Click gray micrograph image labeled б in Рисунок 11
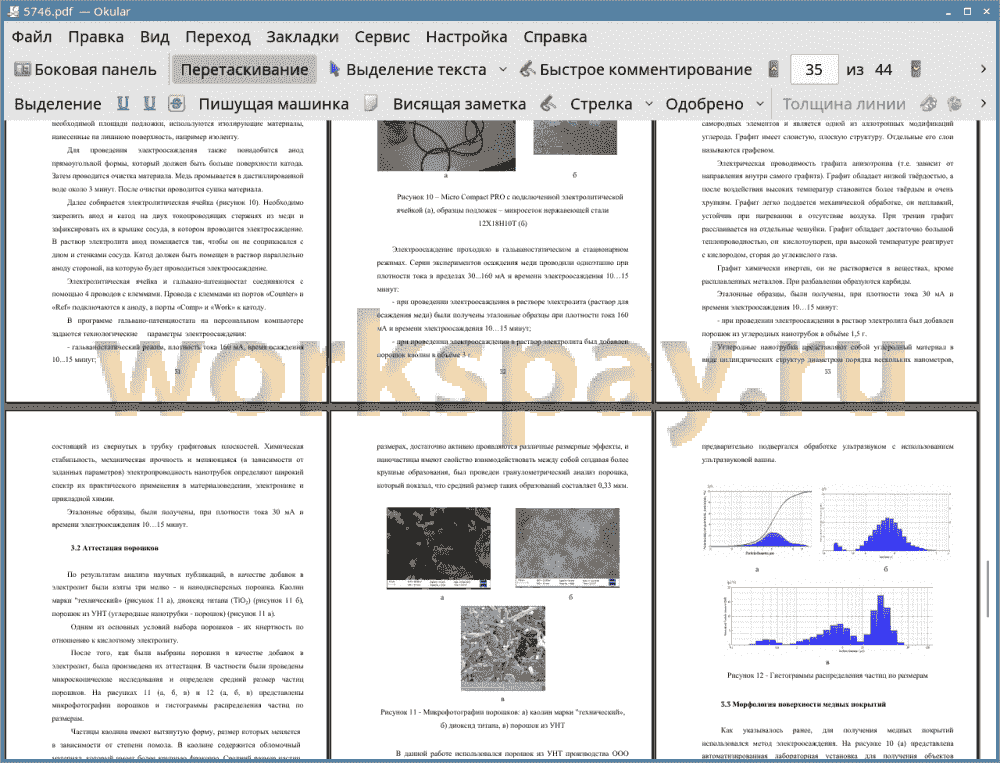 click(x=567, y=548)
